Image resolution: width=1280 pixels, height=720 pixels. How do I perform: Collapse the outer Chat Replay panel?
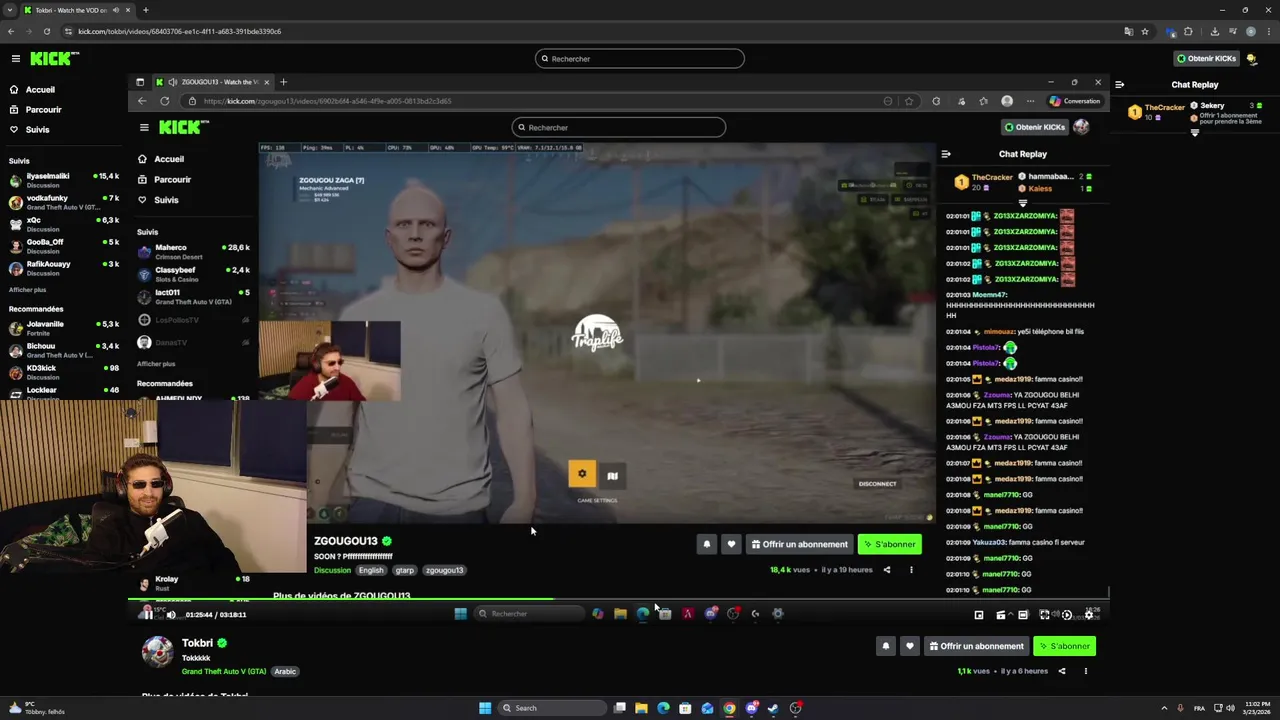click(1119, 85)
